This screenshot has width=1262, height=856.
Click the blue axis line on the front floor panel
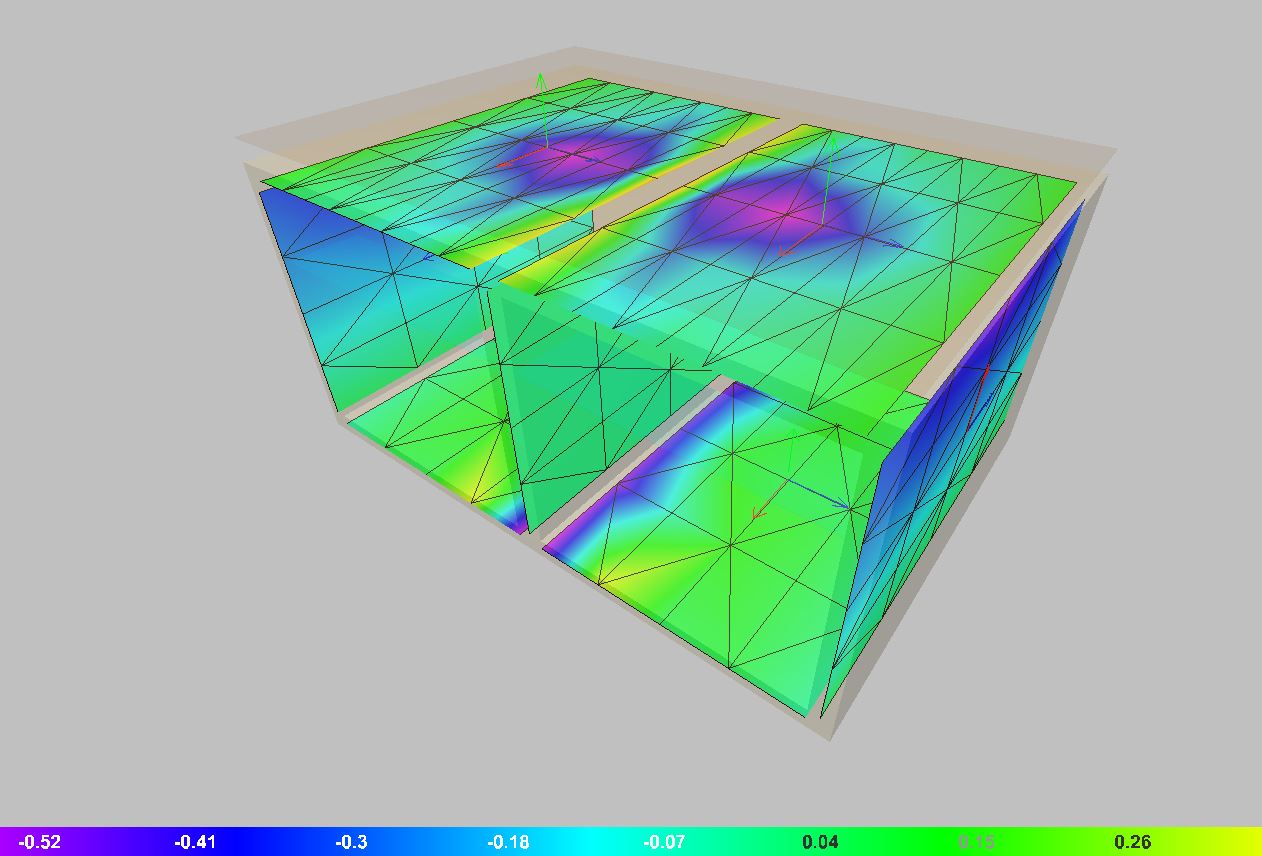click(820, 495)
